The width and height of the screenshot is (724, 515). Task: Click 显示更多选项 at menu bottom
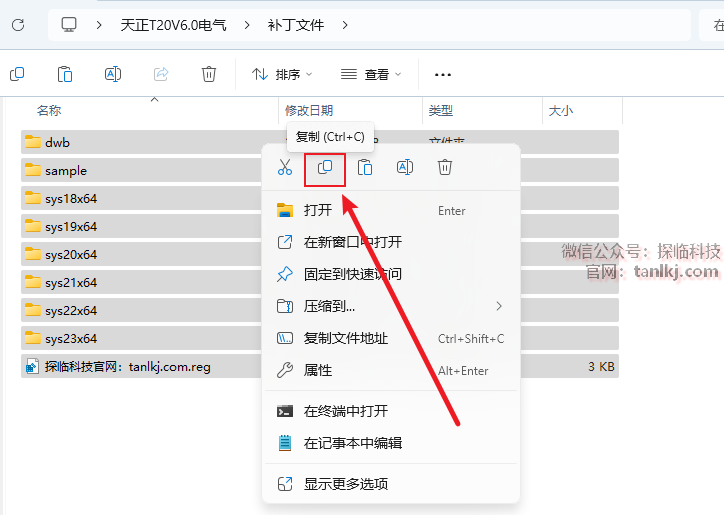346,484
